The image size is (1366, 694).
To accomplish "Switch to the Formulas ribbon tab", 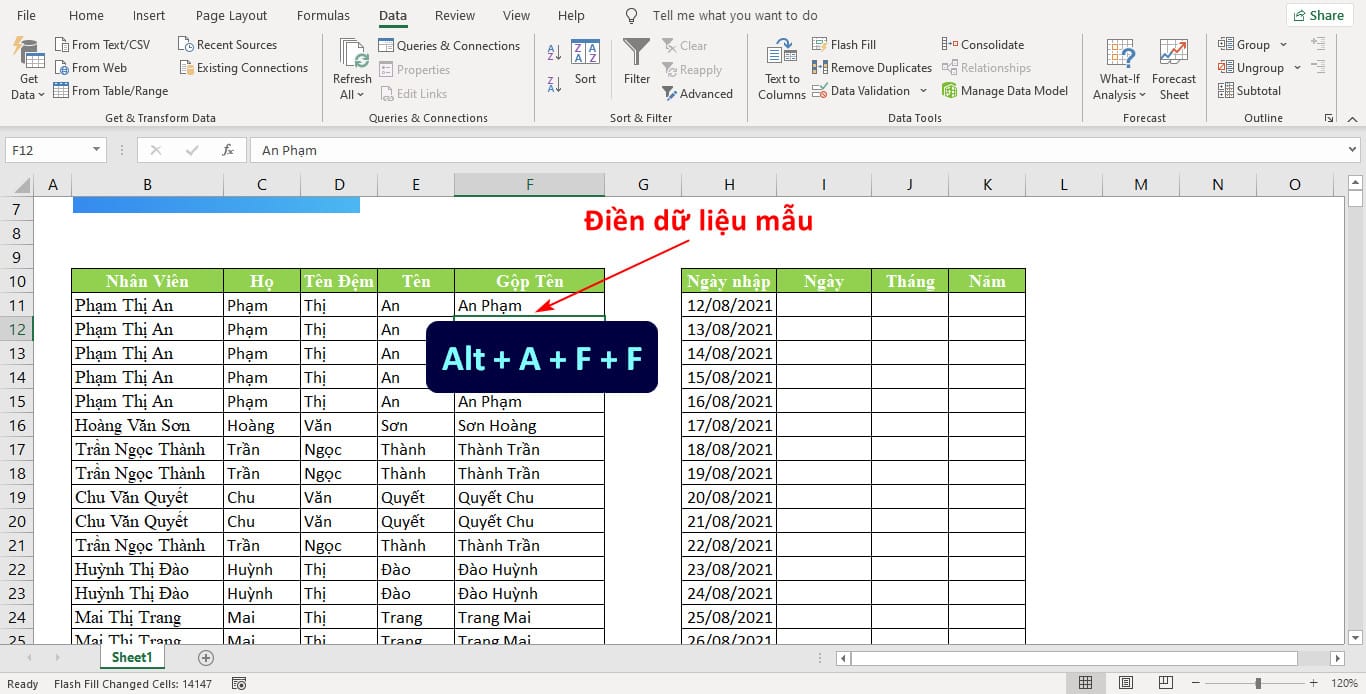I will [323, 15].
